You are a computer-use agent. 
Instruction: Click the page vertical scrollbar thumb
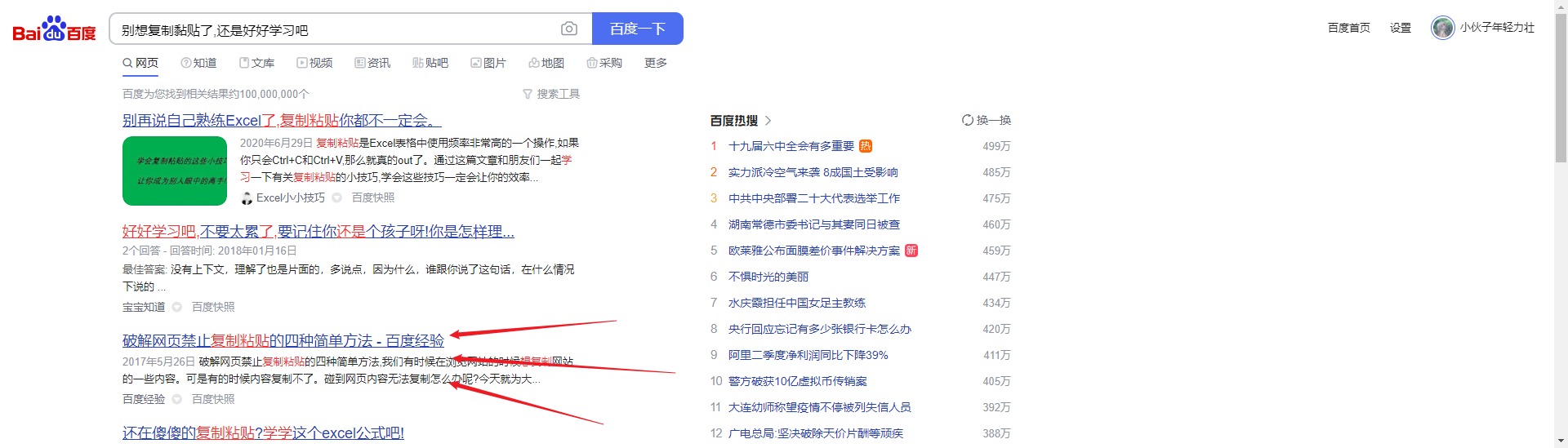pos(1561,88)
